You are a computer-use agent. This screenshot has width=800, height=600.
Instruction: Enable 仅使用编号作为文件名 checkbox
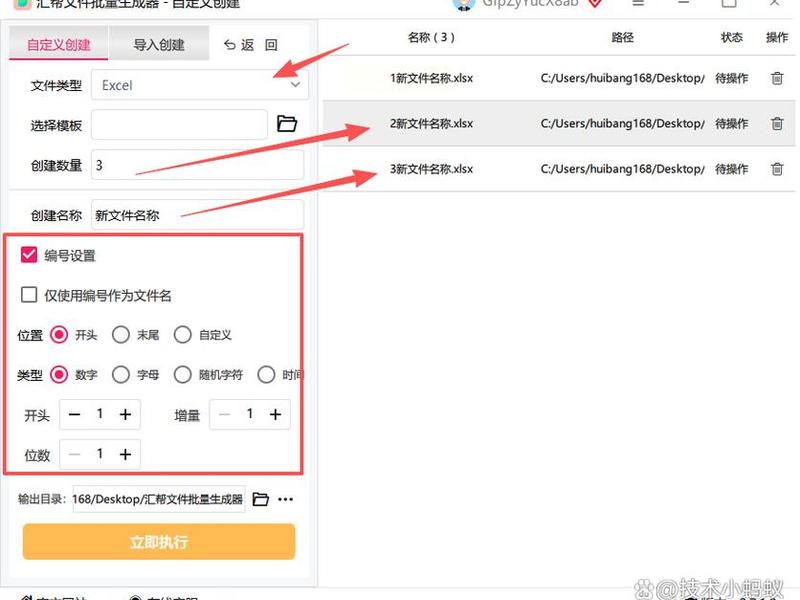(29, 294)
